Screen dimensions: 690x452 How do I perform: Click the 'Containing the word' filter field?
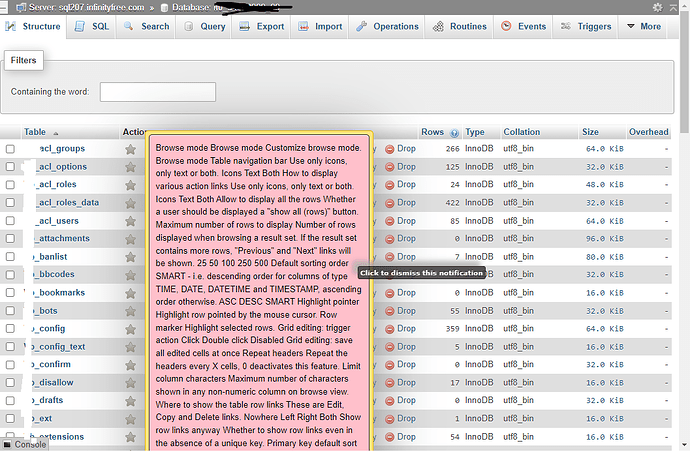coord(157,92)
